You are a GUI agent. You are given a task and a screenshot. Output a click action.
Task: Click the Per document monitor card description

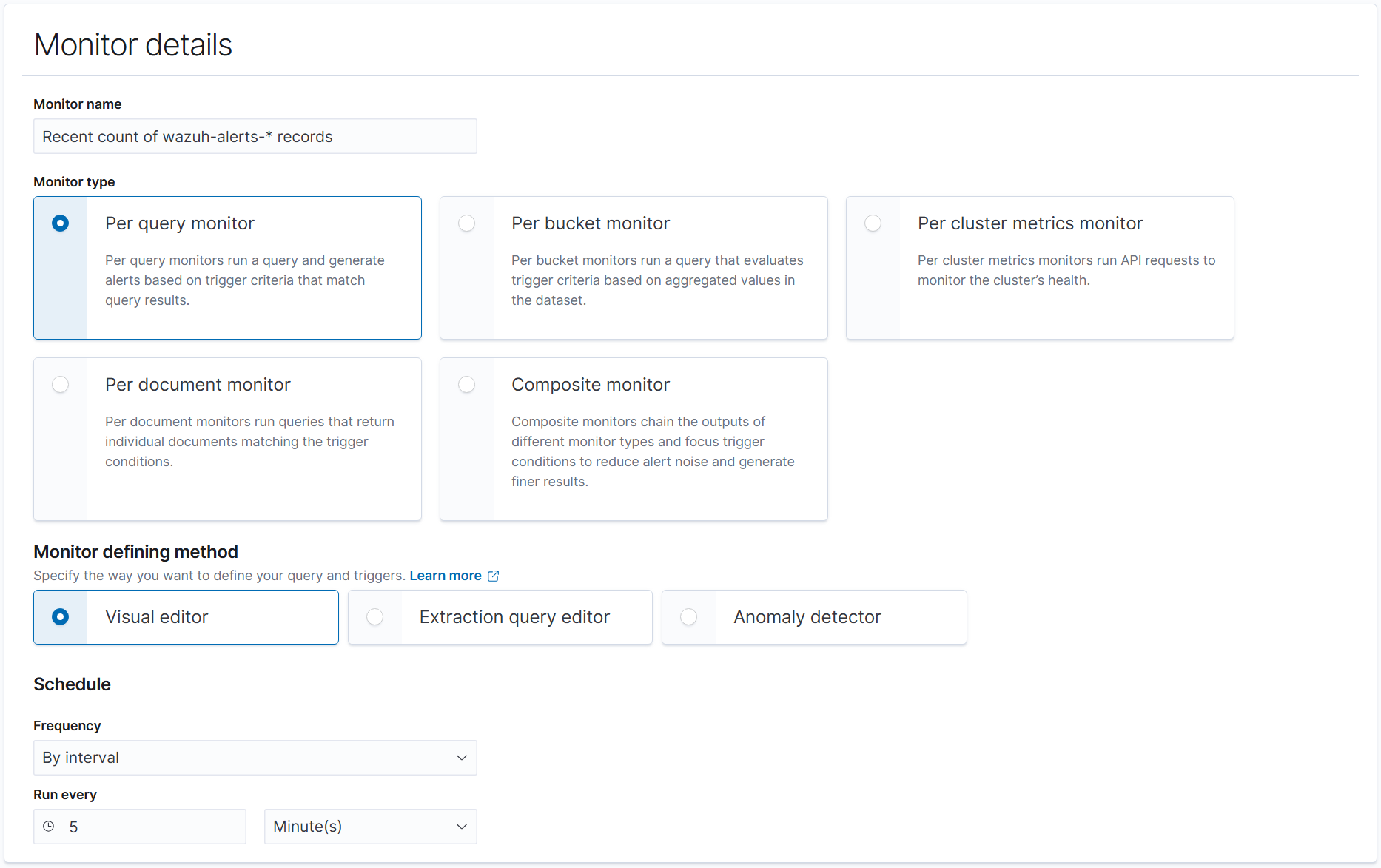coord(249,442)
